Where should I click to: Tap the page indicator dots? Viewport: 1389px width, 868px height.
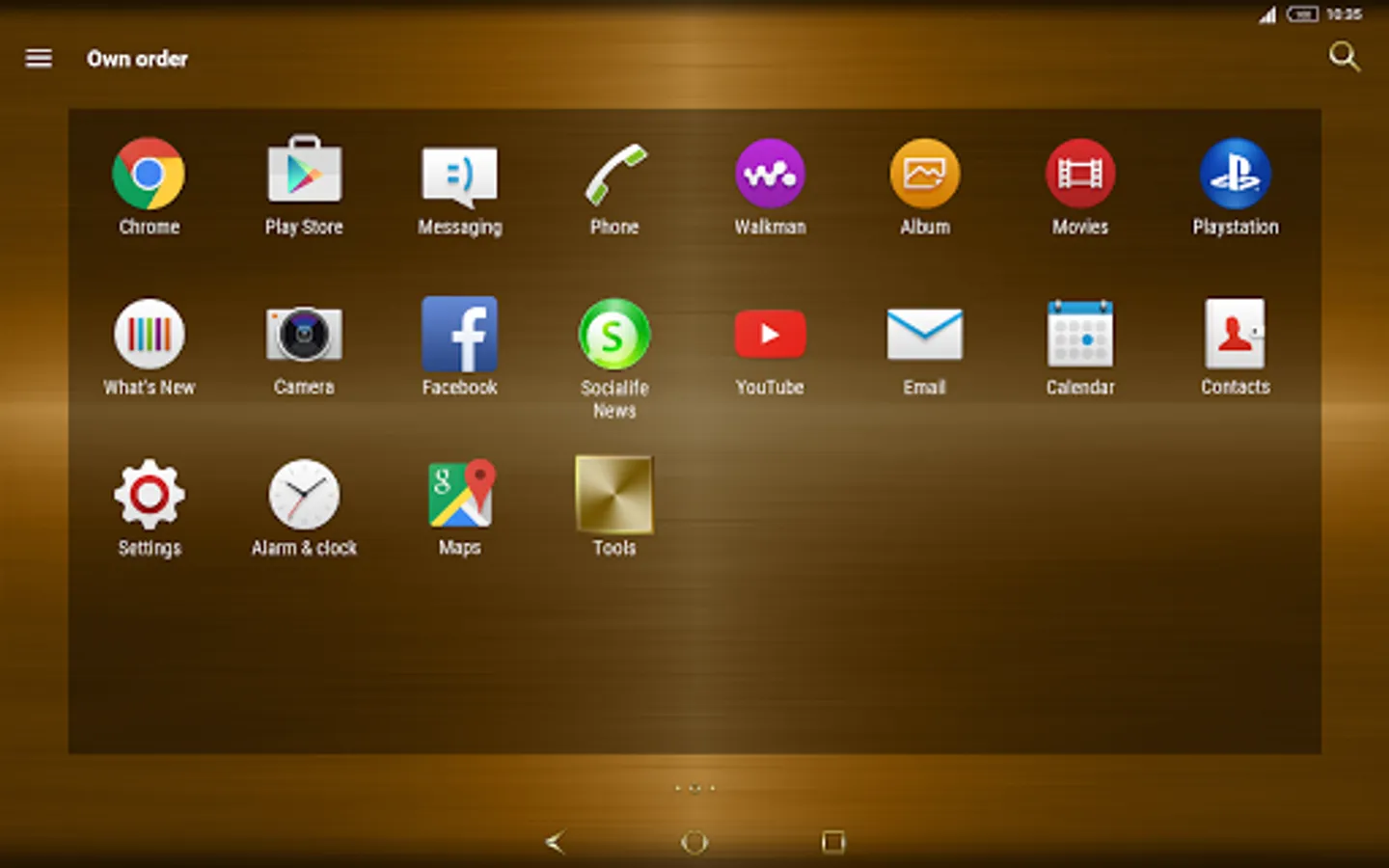coord(694,788)
